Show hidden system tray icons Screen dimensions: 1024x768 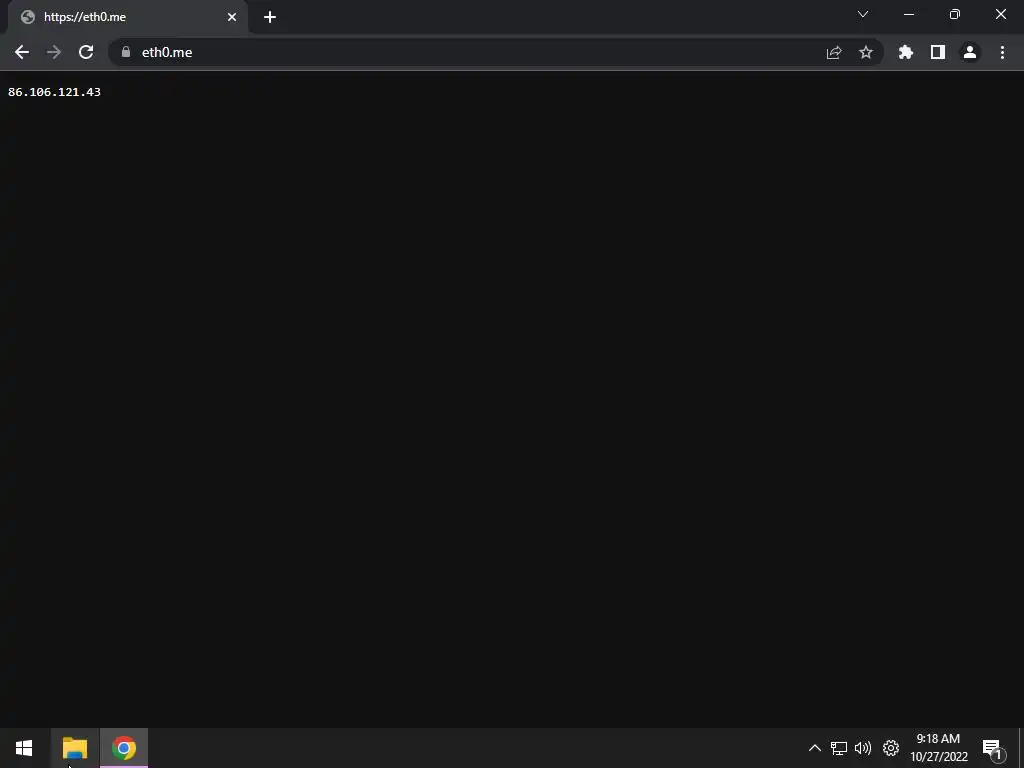pyautogui.click(x=814, y=748)
